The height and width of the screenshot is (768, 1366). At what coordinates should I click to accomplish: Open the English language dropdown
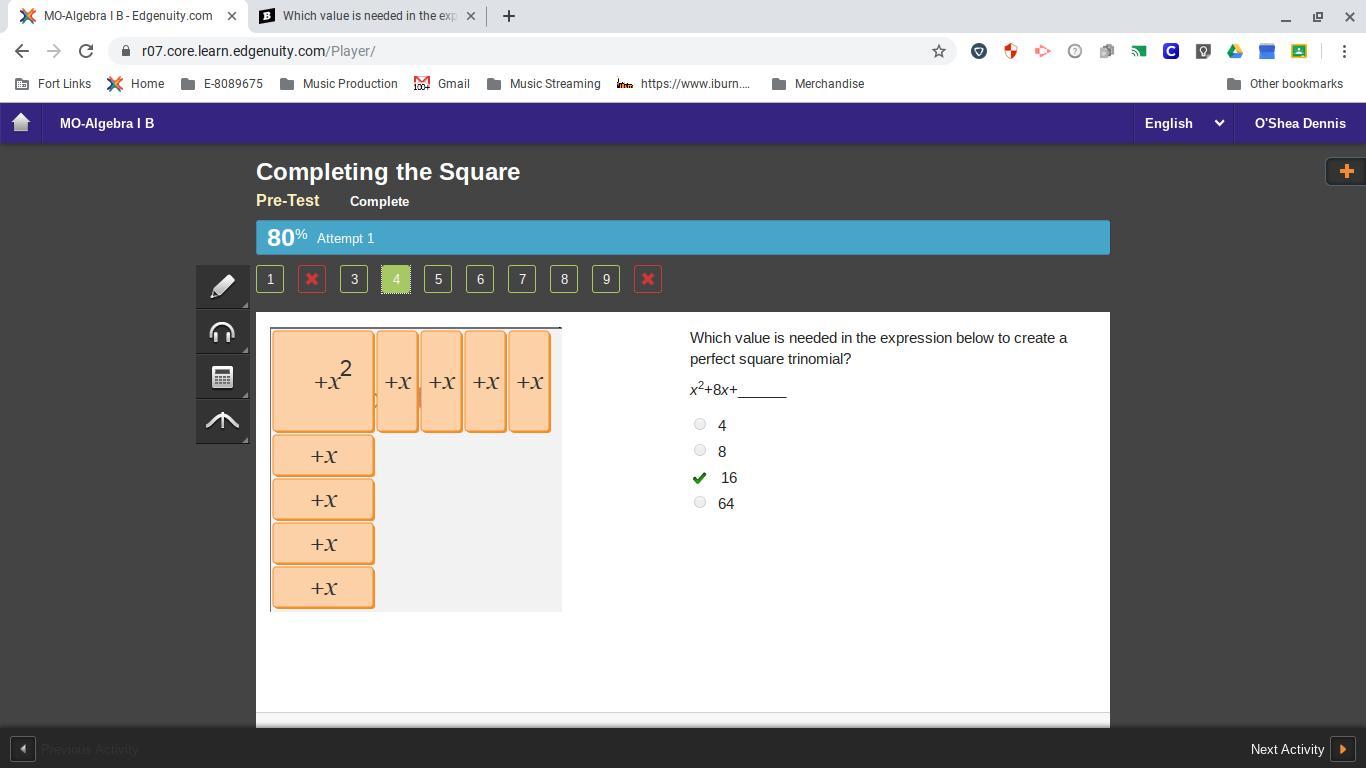[1184, 123]
